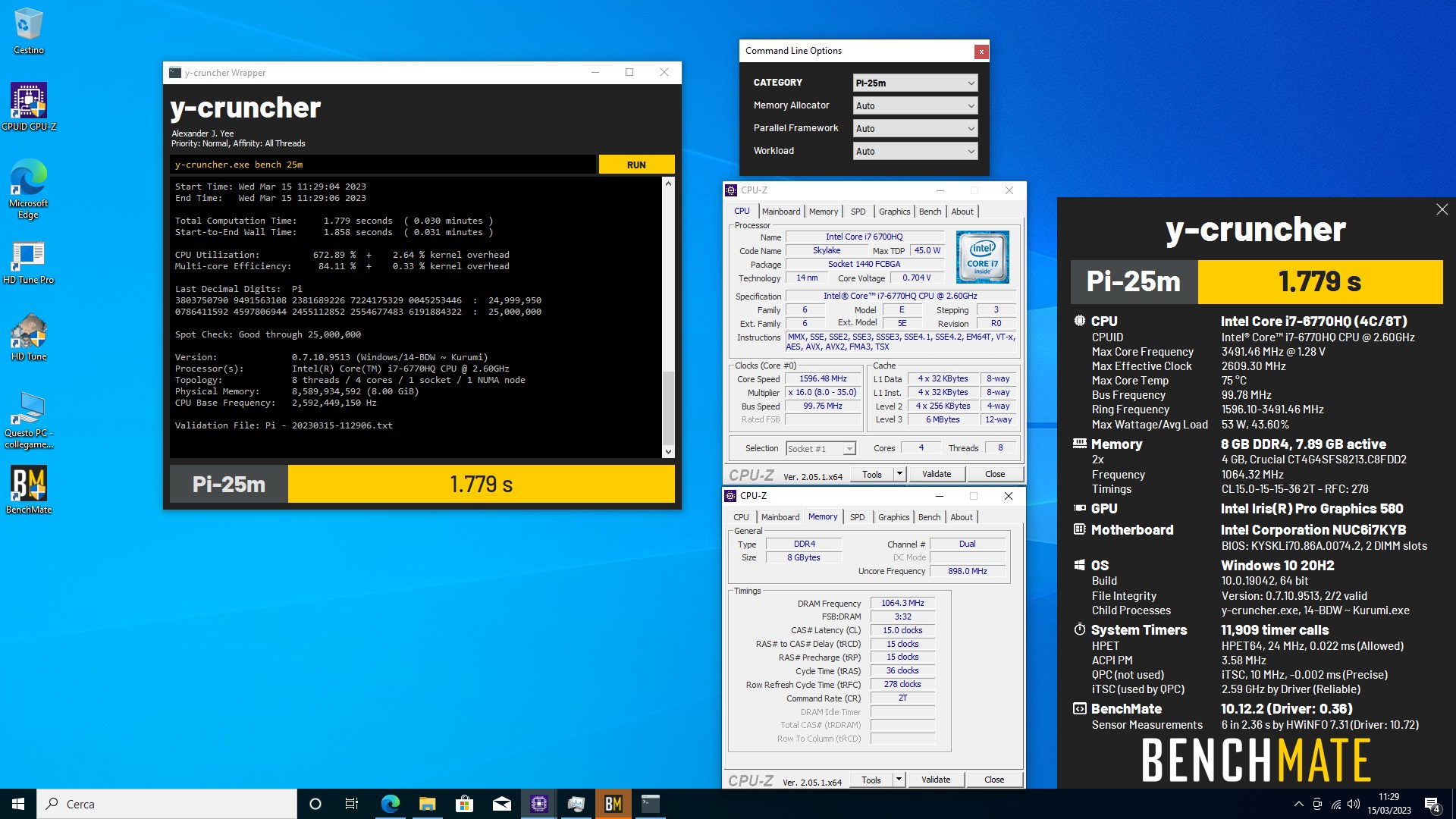Open Task View from the taskbar
The height and width of the screenshot is (819, 1456).
(x=352, y=804)
